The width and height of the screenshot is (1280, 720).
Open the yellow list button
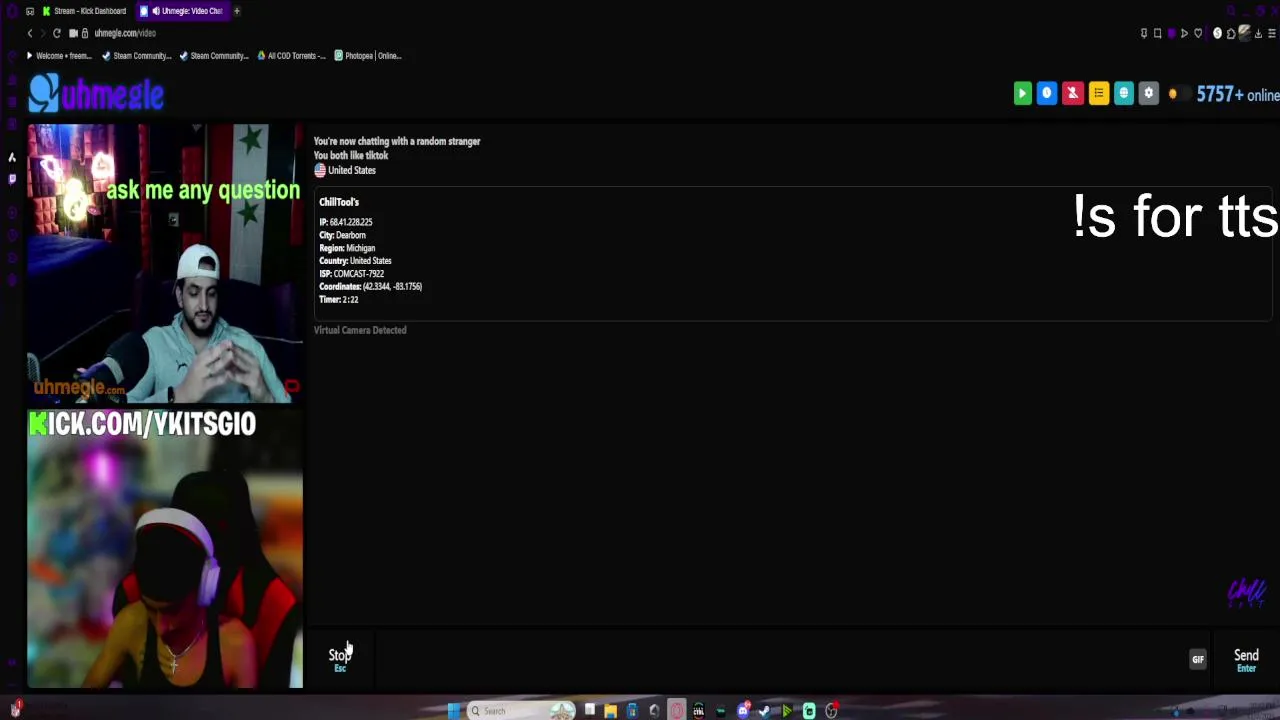tap(1098, 94)
